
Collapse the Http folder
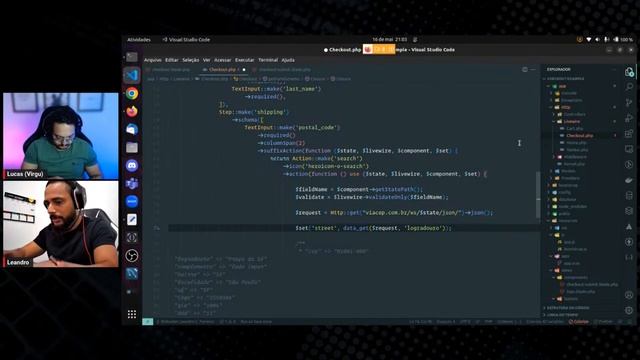click(x=566, y=107)
